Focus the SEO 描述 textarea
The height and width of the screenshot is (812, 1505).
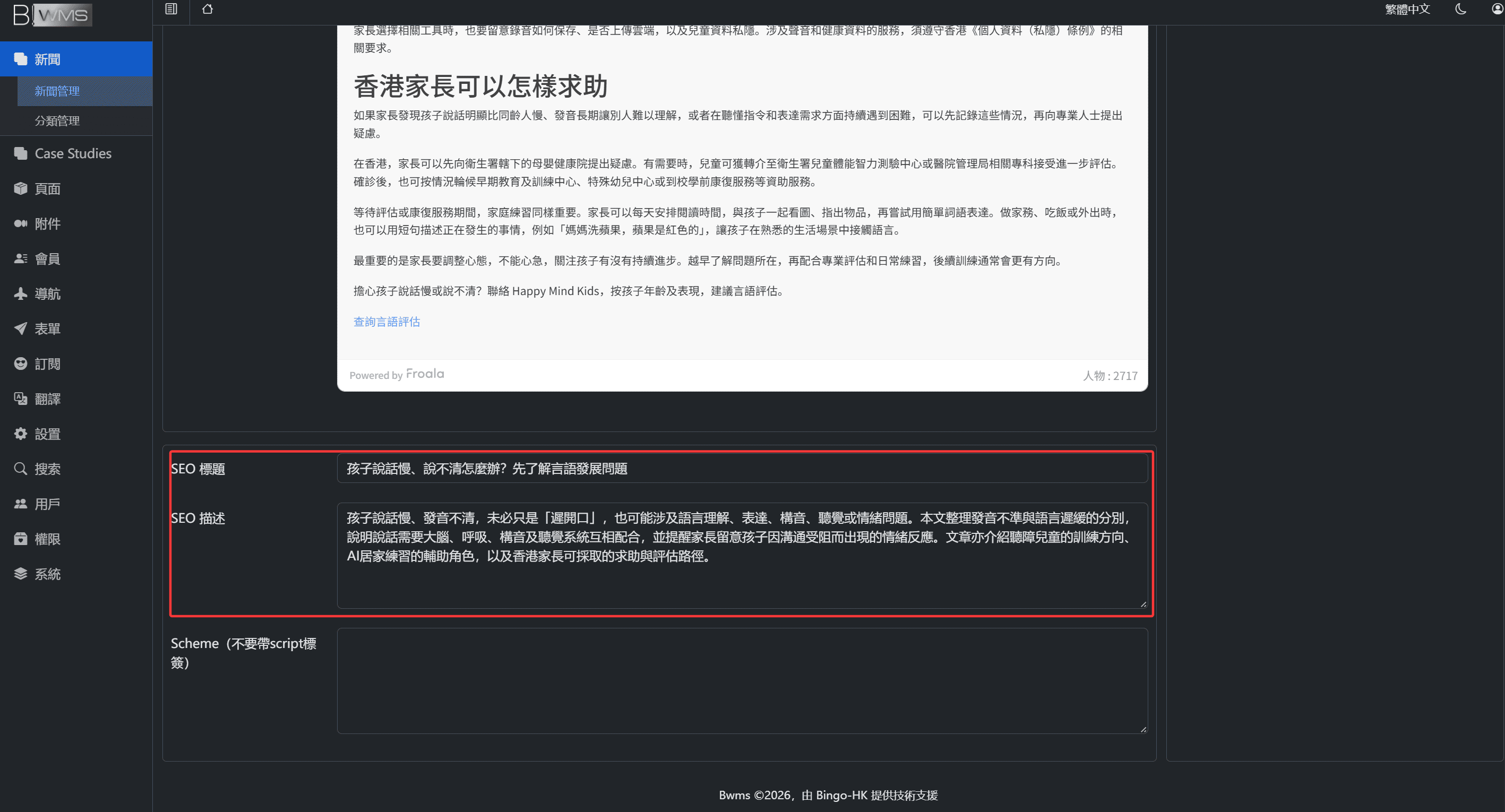[742, 556]
